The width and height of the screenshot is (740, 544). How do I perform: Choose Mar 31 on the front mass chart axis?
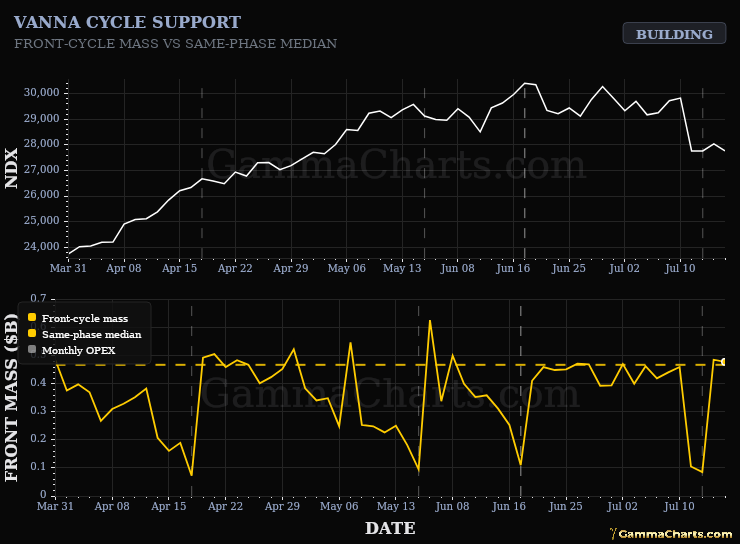pos(55,506)
